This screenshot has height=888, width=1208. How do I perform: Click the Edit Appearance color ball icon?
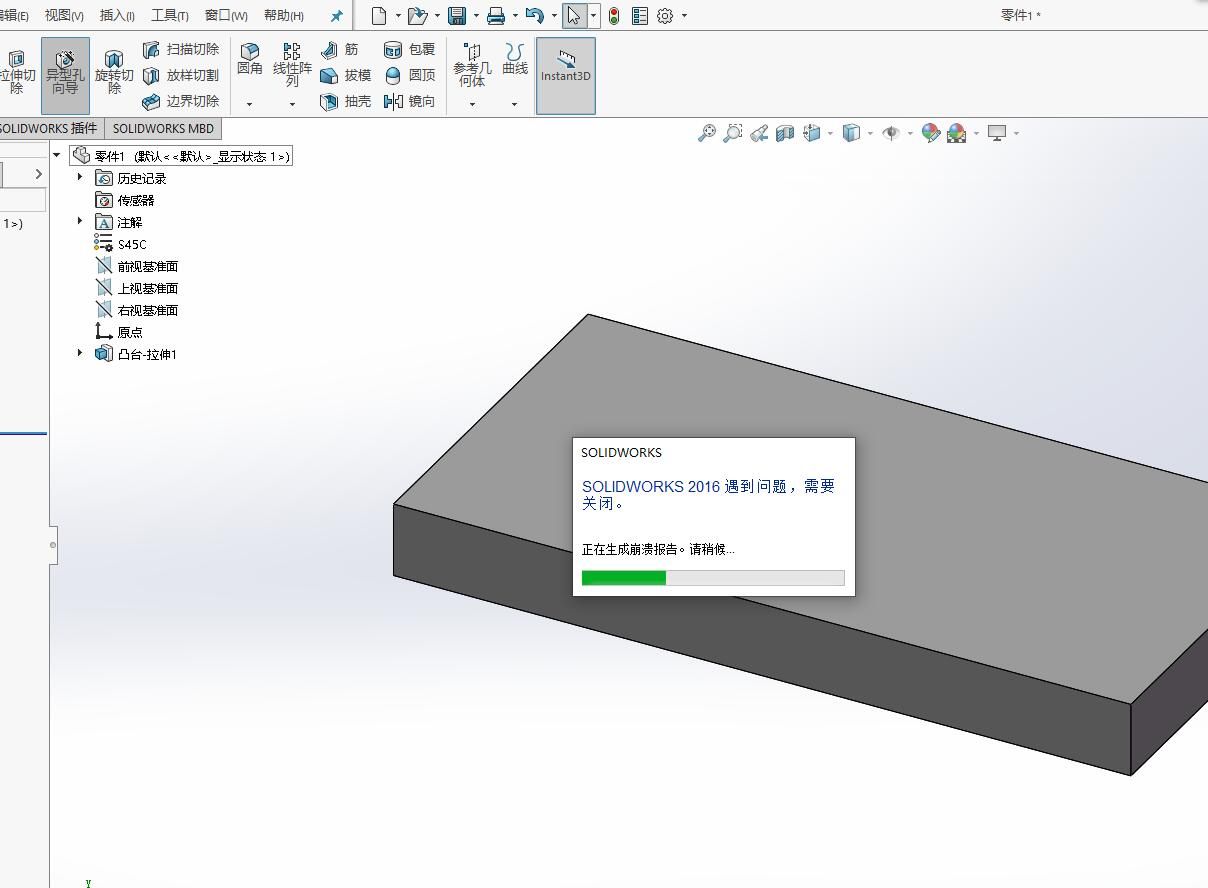(x=930, y=133)
